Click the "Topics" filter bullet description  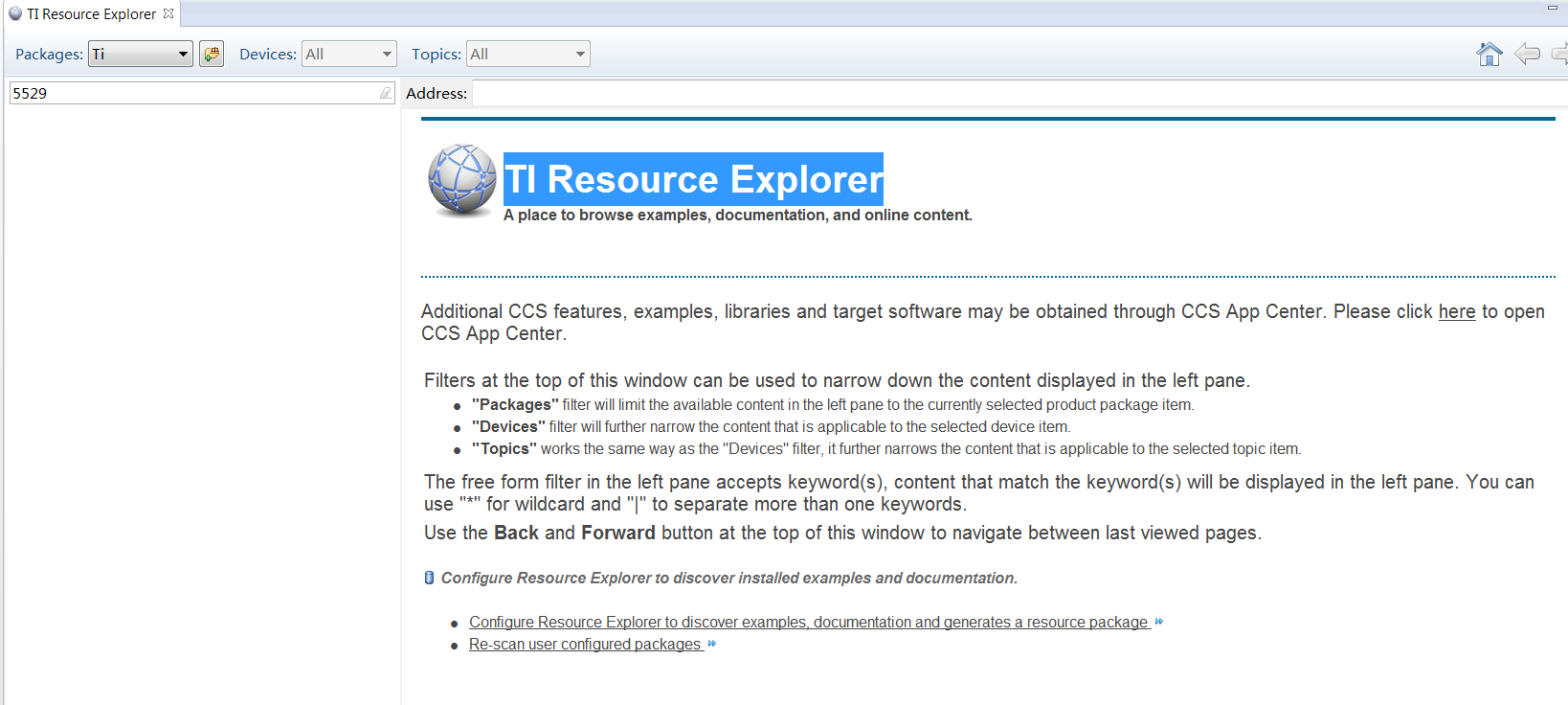tap(886, 448)
